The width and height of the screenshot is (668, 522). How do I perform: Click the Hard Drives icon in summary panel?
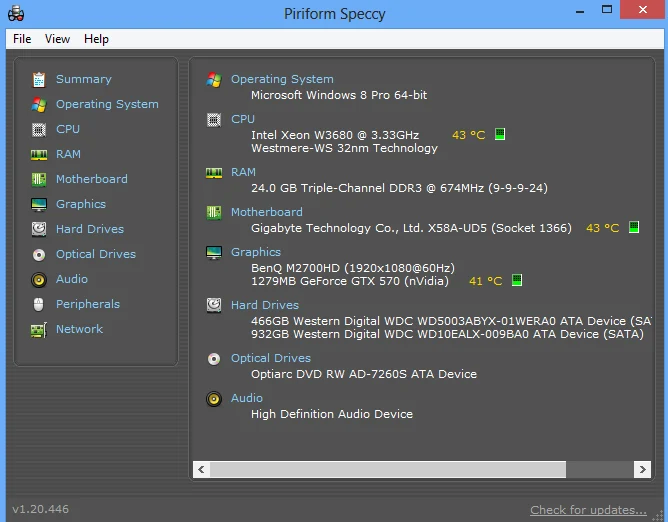(x=214, y=306)
